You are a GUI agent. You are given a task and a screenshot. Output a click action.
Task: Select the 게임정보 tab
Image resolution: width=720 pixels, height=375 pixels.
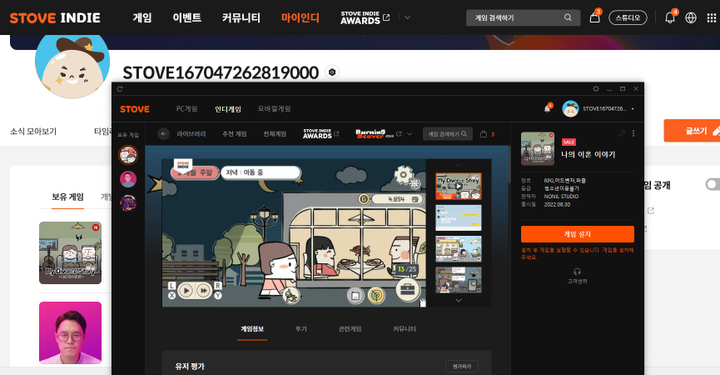pos(252,329)
